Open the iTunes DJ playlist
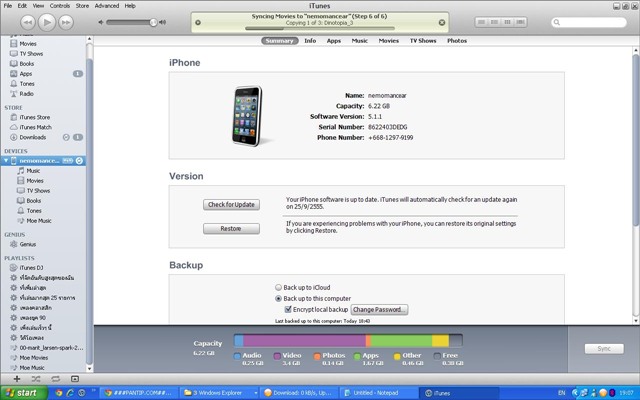 [31, 268]
